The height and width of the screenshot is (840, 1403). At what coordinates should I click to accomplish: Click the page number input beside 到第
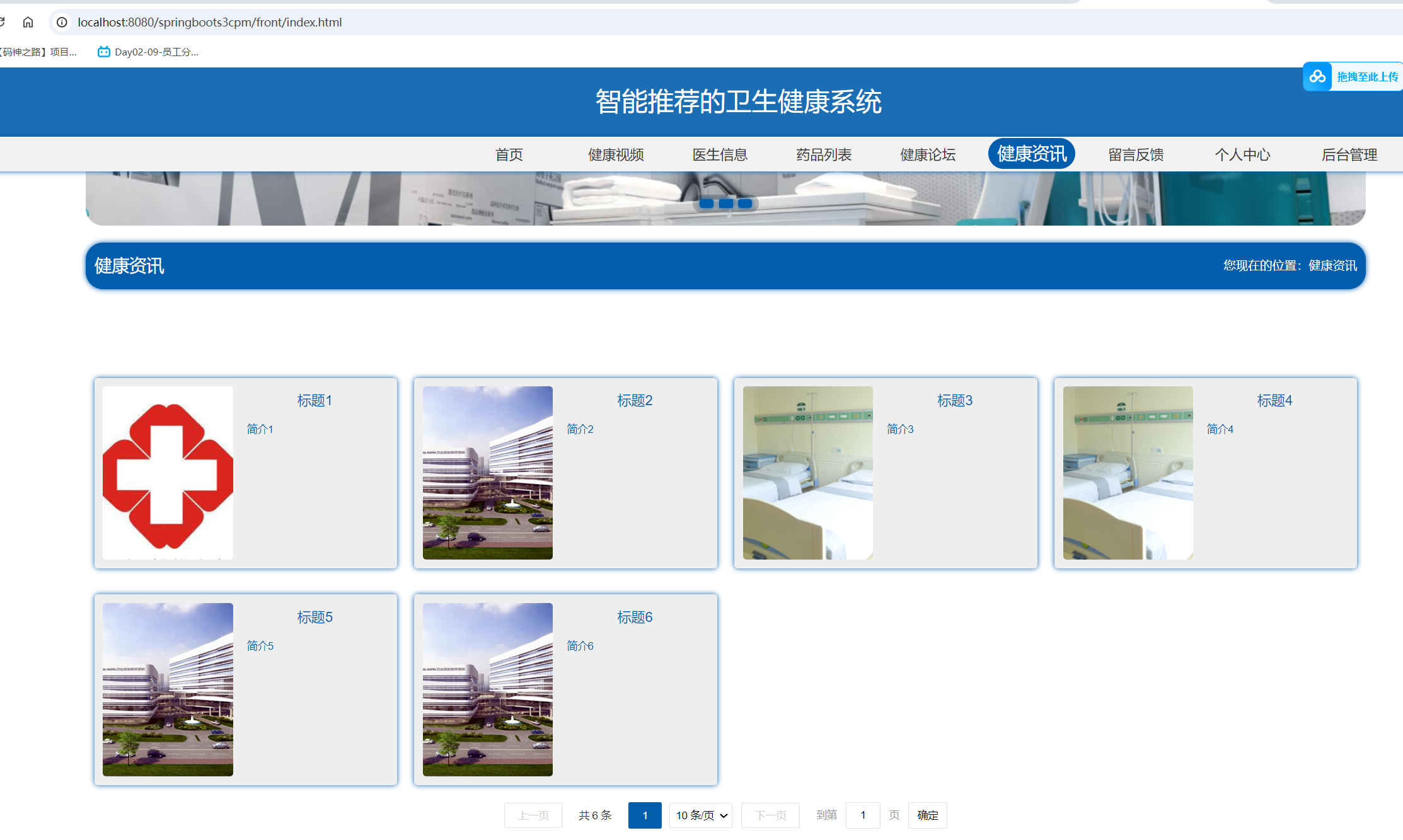pos(863,815)
